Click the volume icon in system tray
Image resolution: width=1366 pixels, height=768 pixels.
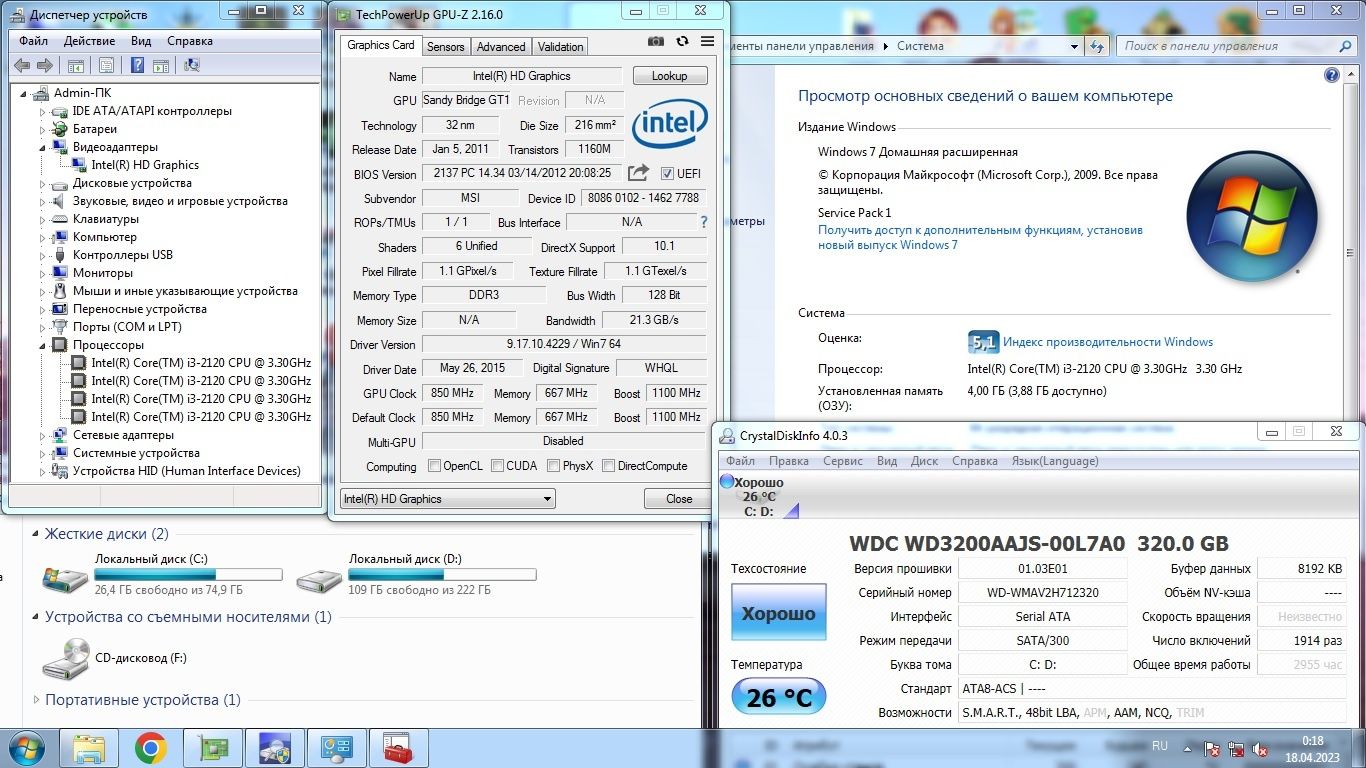1262,748
